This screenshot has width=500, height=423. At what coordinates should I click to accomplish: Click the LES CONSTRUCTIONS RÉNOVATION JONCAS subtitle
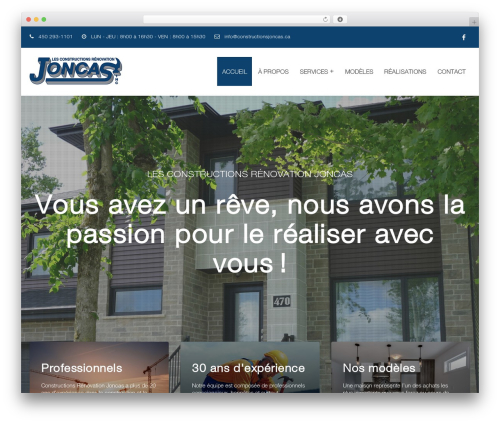pyautogui.click(x=250, y=174)
